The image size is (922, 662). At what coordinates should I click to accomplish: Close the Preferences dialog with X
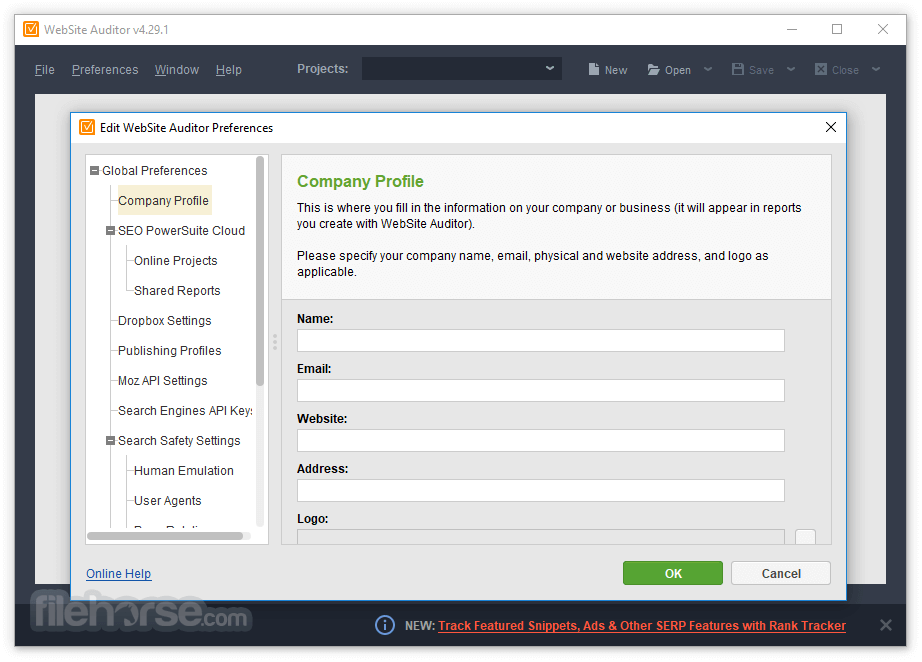tap(830, 127)
